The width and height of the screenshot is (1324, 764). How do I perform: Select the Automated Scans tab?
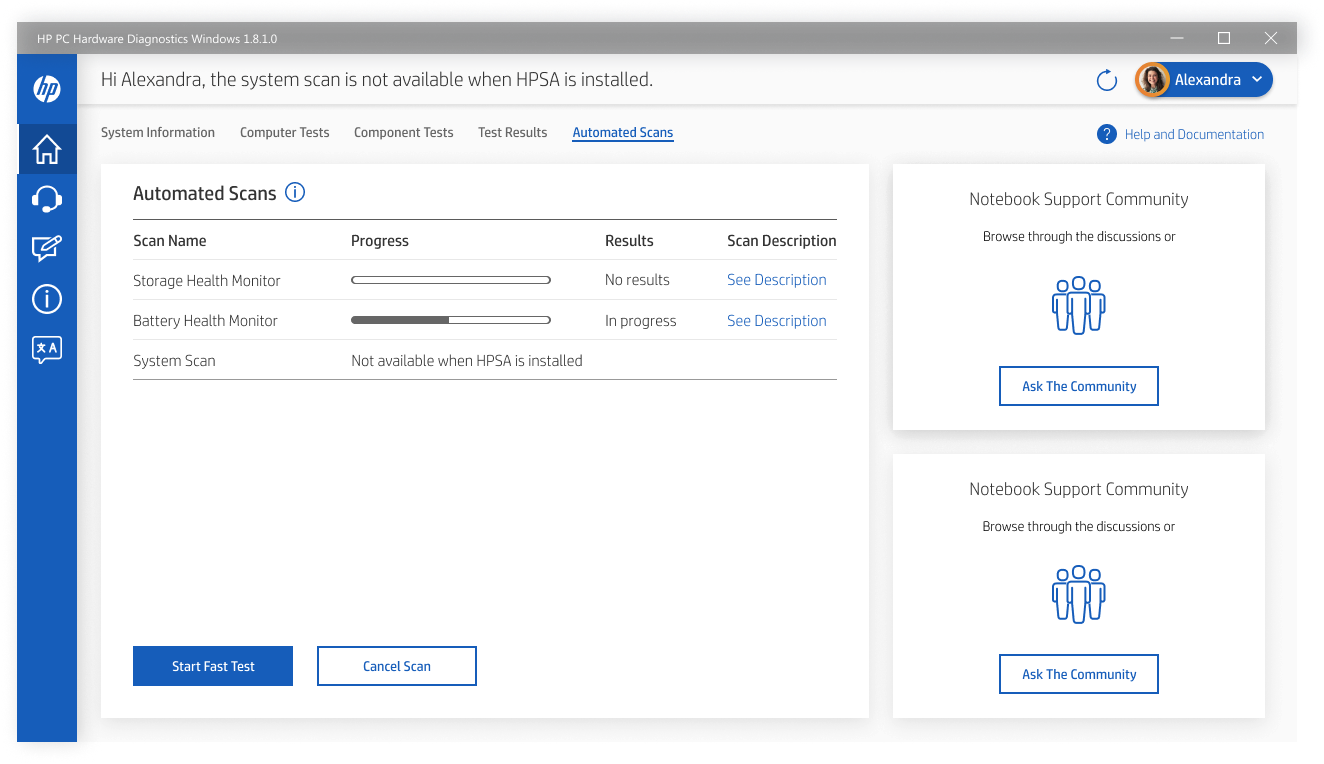(623, 132)
